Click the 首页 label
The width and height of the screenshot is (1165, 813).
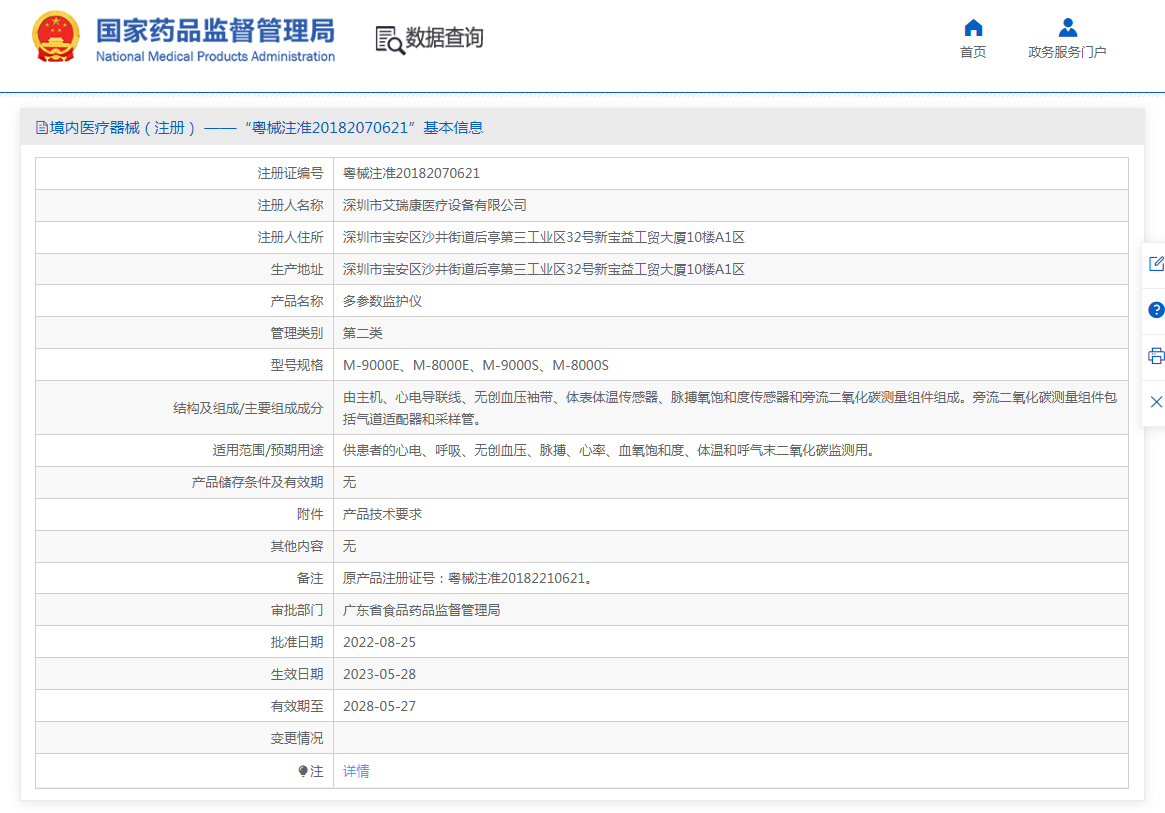click(973, 52)
